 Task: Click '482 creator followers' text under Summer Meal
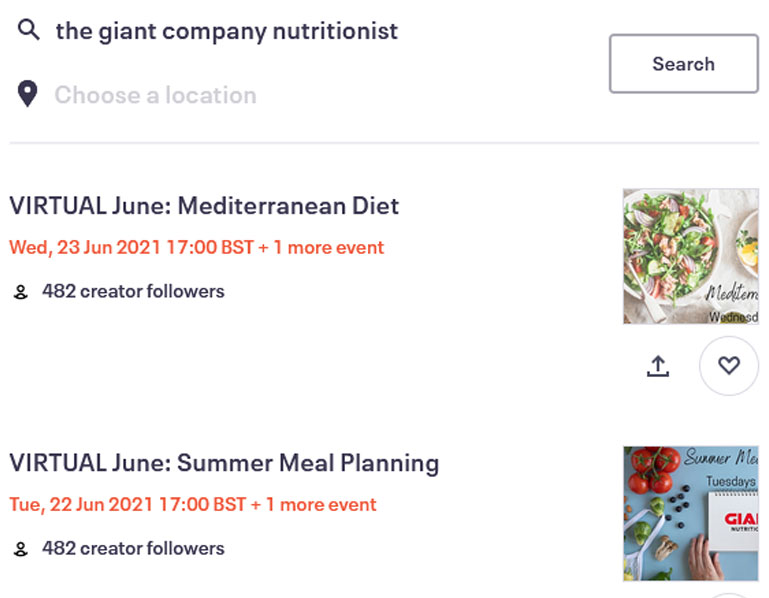pyautogui.click(x=133, y=549)
